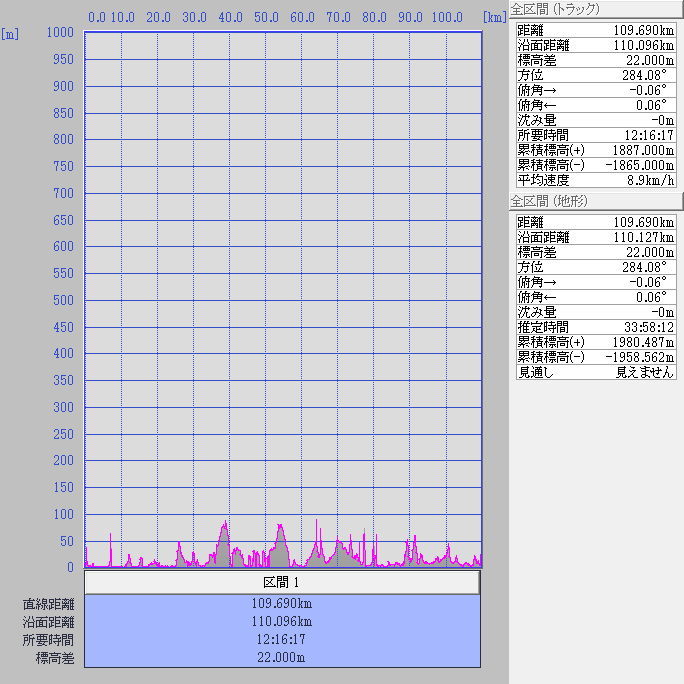The width and height of the screenshot is (684, 684).
Task: Click 方位 value 284.08° in トラック panel
Action: pos(644,75)
